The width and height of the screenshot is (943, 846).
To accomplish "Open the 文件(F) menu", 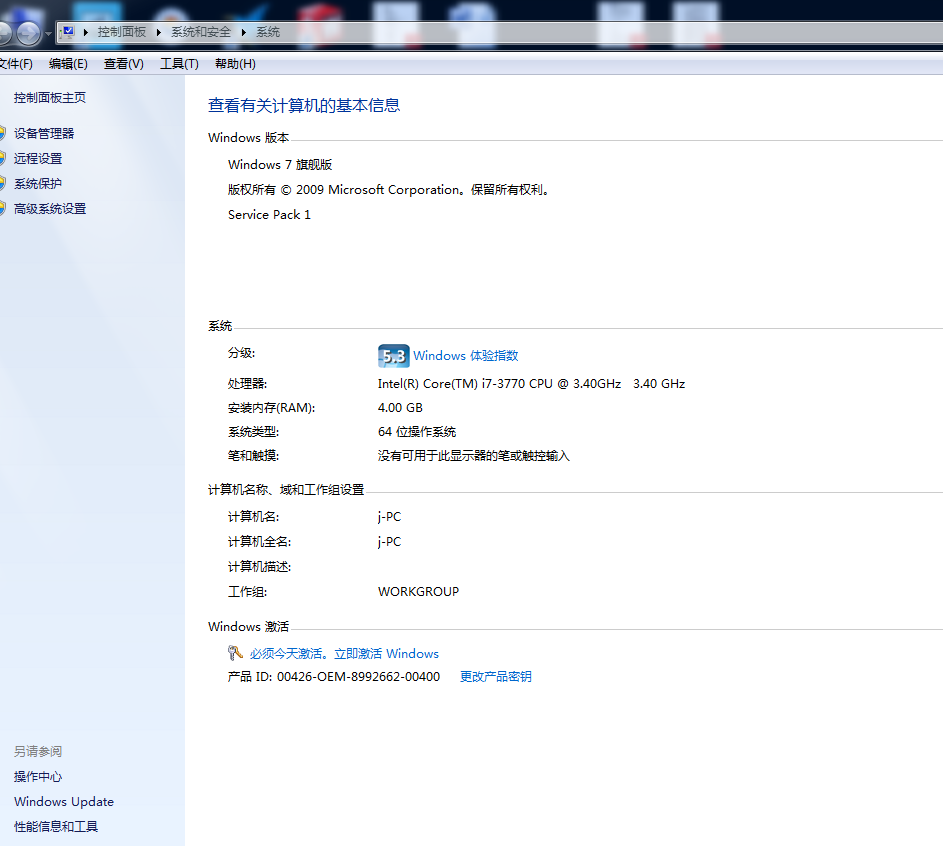I will 16,64.
